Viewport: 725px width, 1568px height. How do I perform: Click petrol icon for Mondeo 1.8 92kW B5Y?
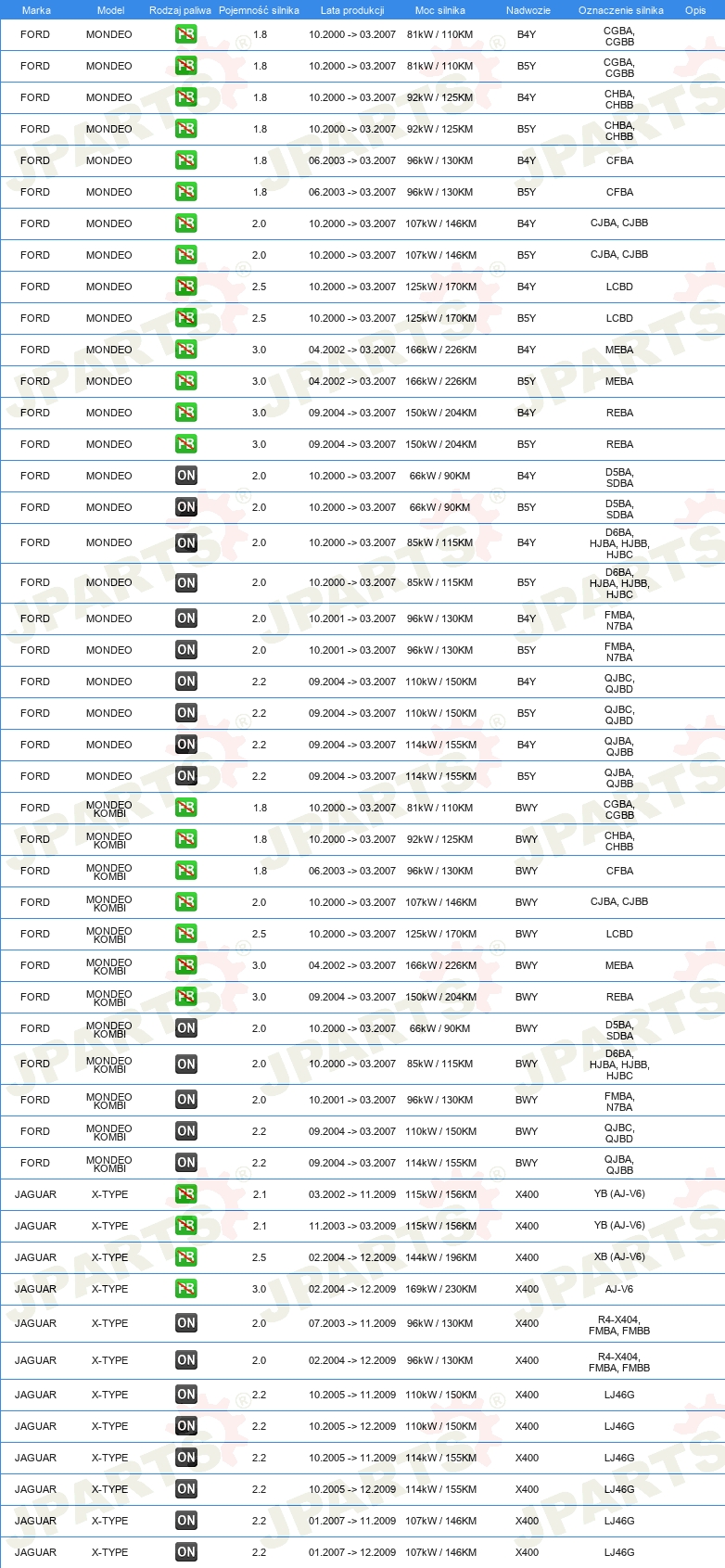pyautogui.click(x=186, y=129)
